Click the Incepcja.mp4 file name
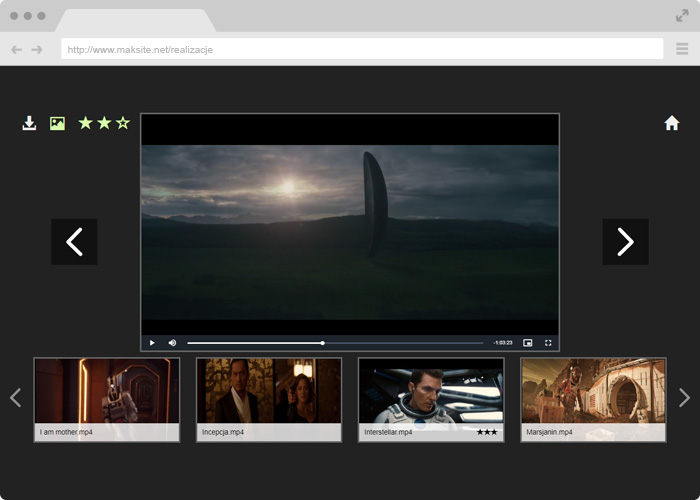 click(223, 432)
